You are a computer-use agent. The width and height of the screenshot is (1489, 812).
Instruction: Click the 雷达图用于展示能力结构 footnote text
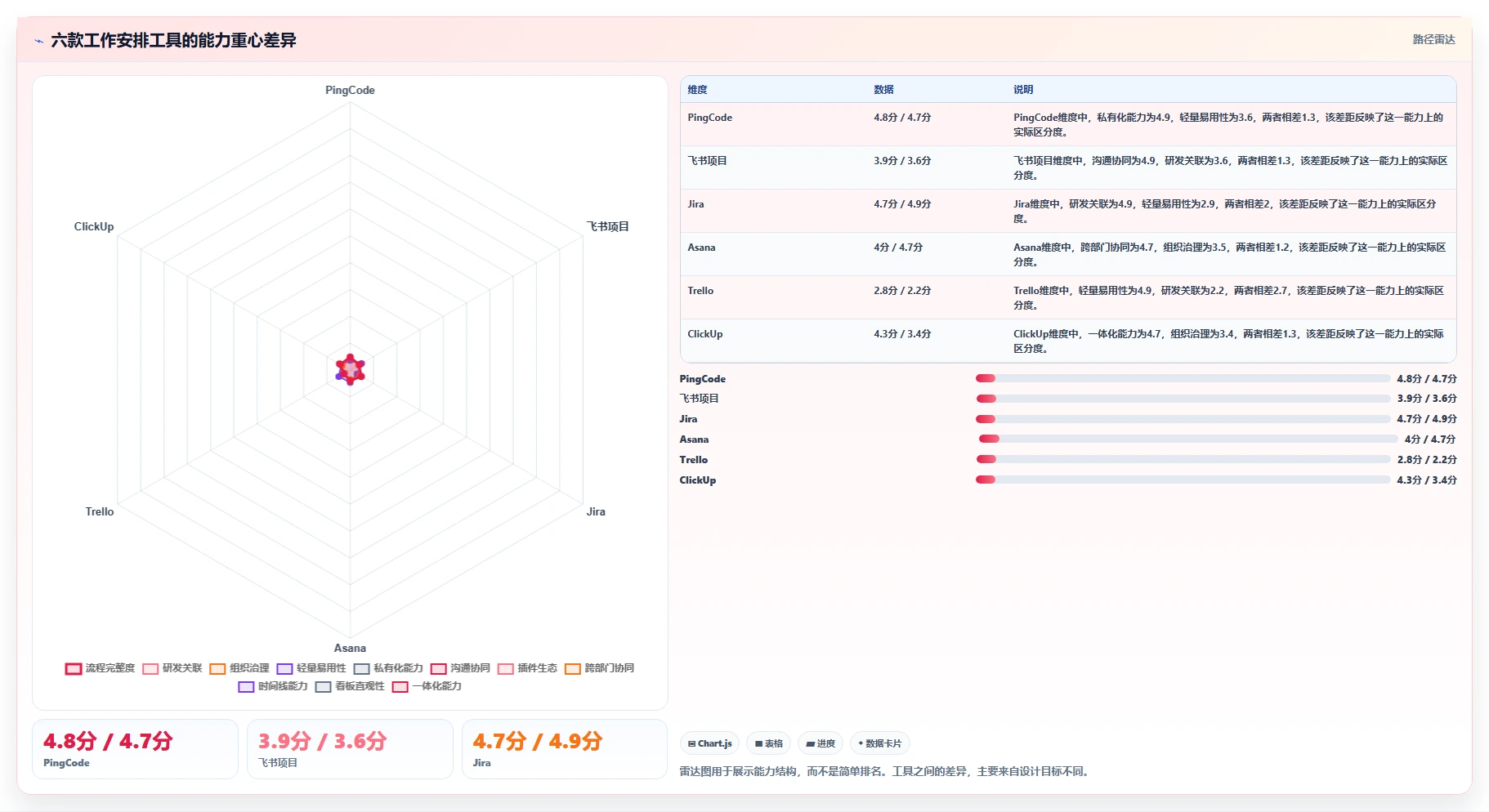click(885, 771)
